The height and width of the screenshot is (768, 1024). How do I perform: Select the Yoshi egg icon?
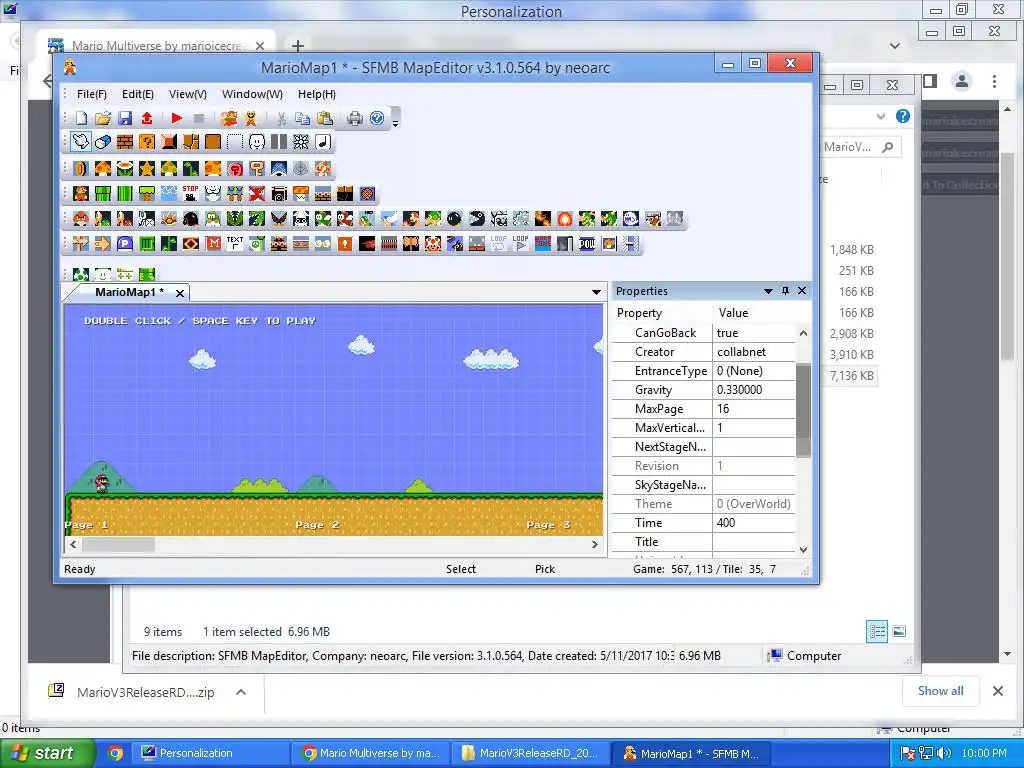tap(80, 274)
